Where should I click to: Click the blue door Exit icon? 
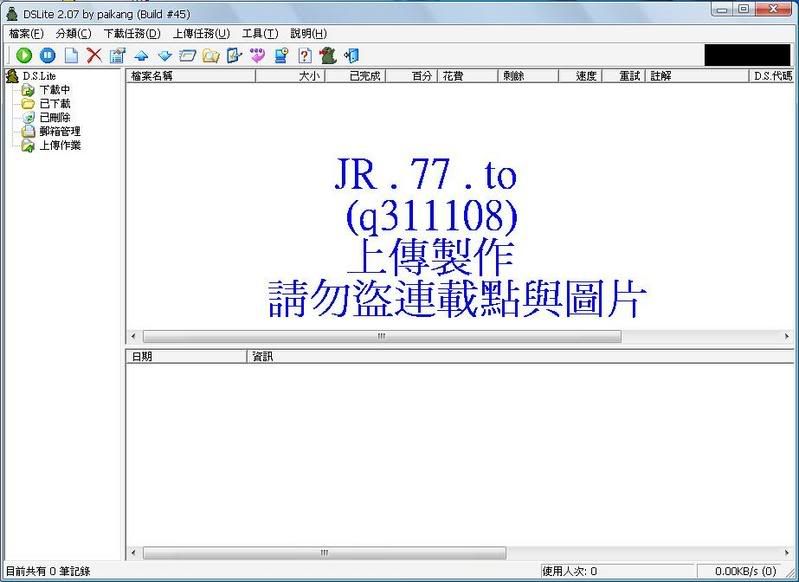[352, 55]
